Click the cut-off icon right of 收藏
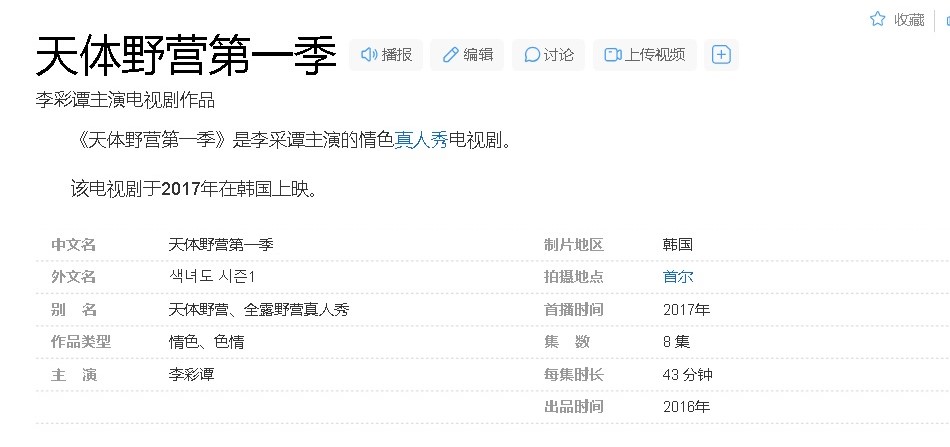 [x=945, y=19]
